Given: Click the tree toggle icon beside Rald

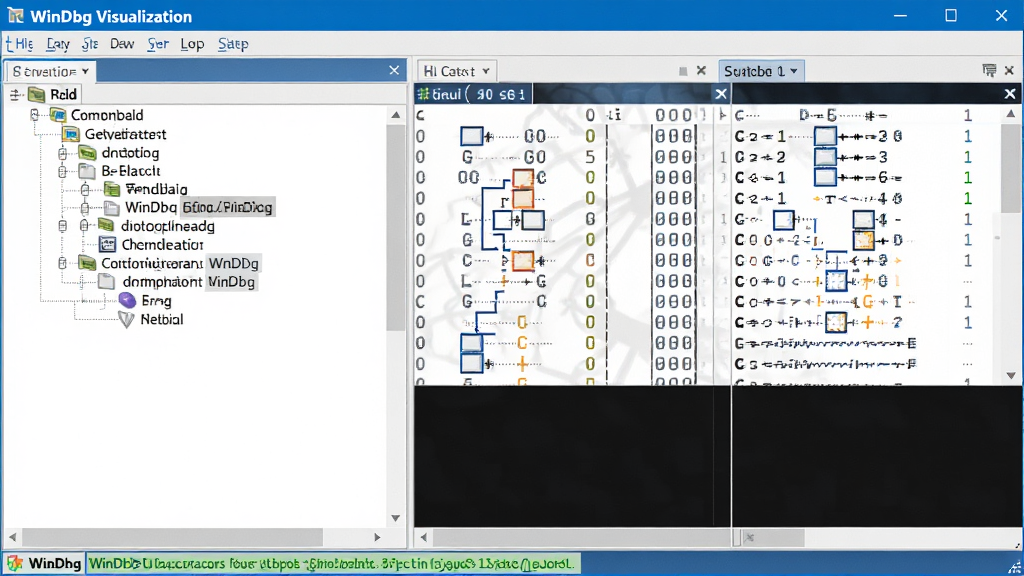Looking at the screenshot, I should pyautogui.click(x=16, y=95).
